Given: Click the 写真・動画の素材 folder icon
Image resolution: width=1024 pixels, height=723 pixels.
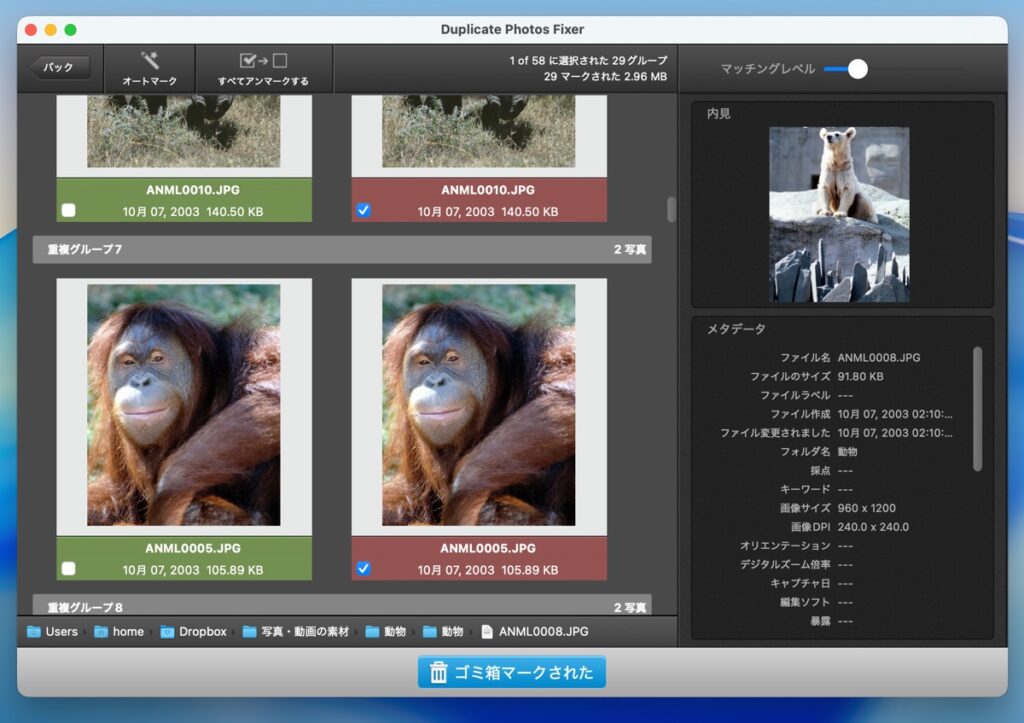Looking at the screenshot, I should pos(250,632).
